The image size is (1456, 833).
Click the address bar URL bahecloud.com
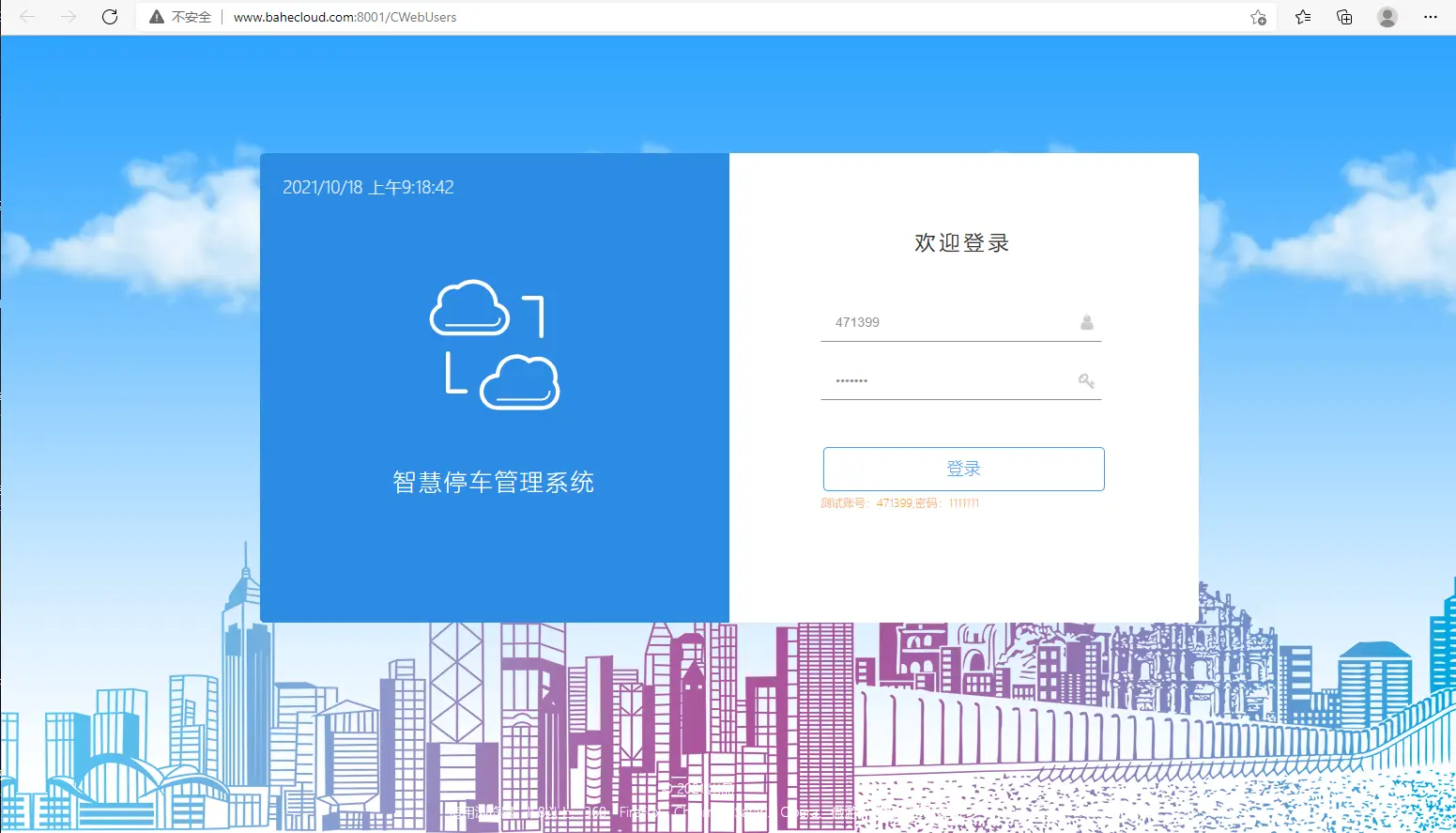click(345, 17)
